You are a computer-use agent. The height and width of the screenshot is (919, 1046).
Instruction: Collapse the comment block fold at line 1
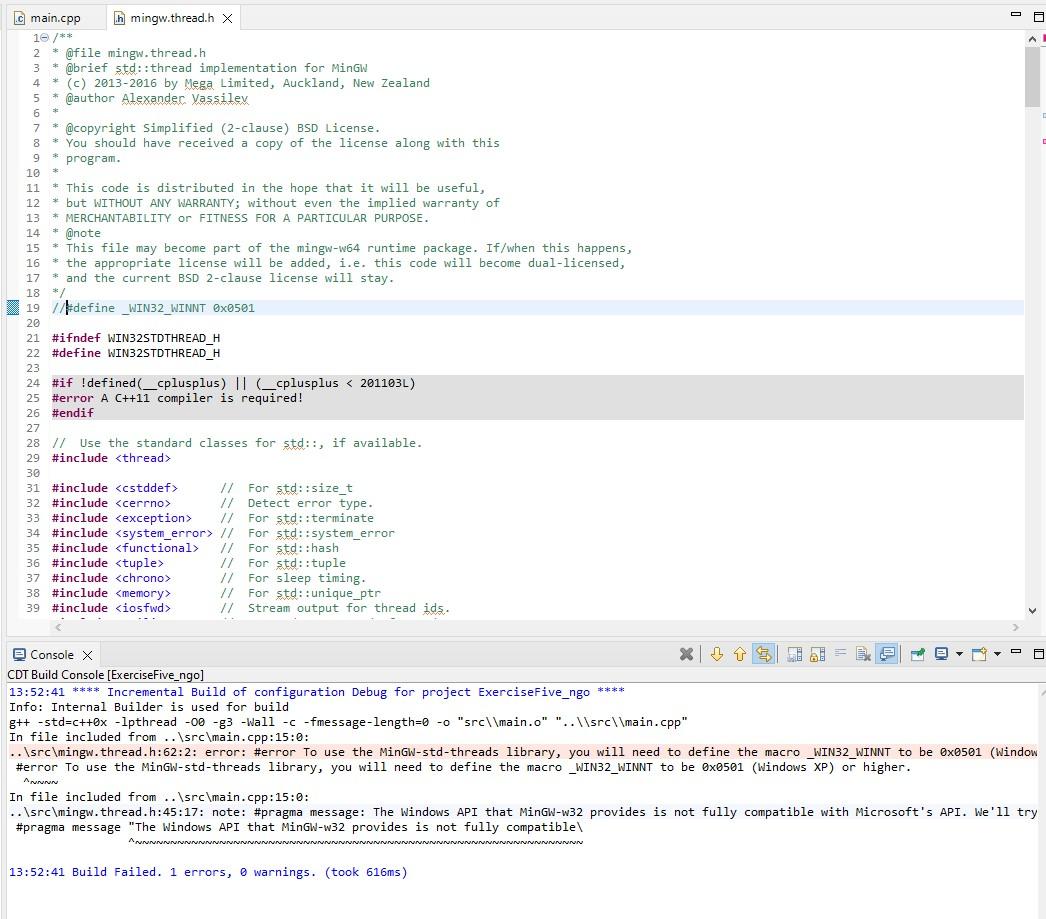(45, 38)
